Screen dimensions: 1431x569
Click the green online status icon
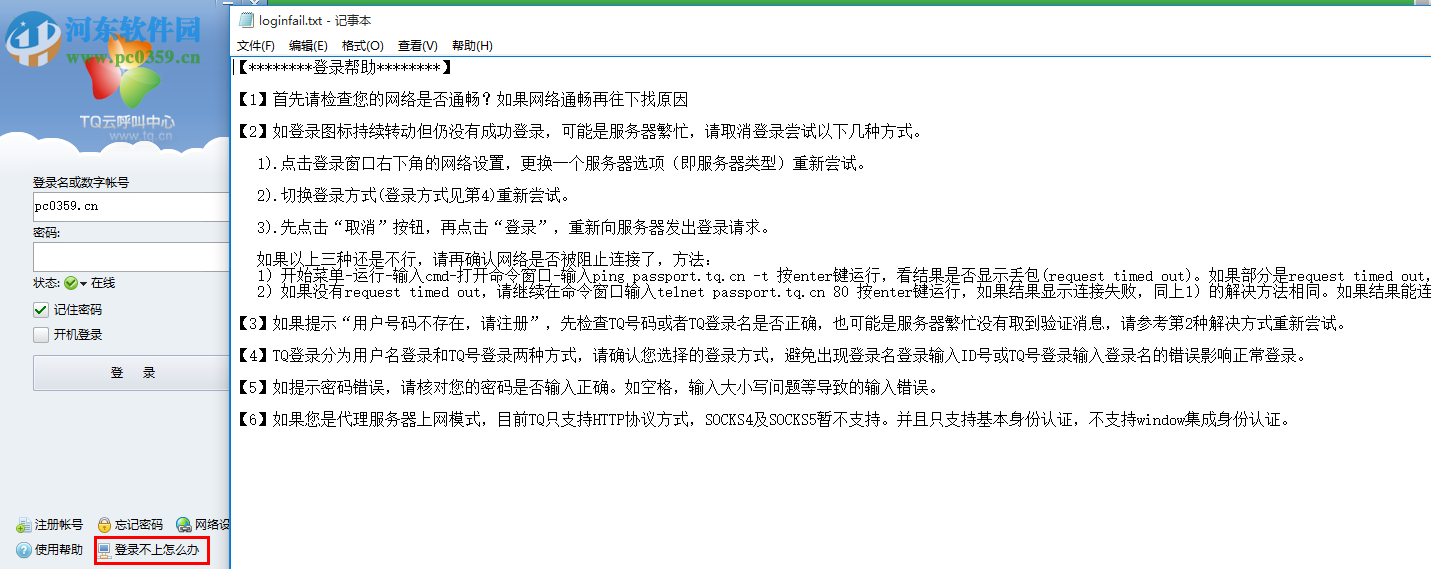tap(71, 284)
